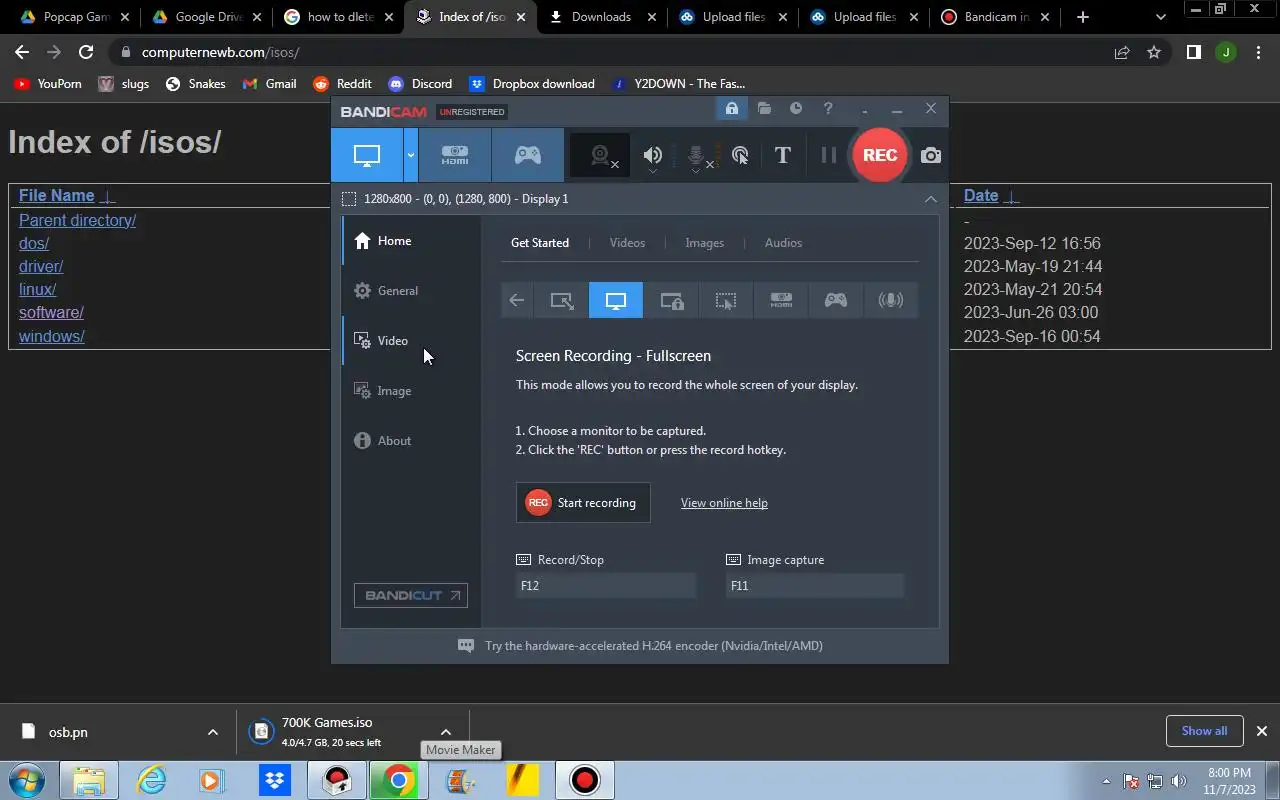
Task: Open the text overlay T icon
Action: (783, 155)
